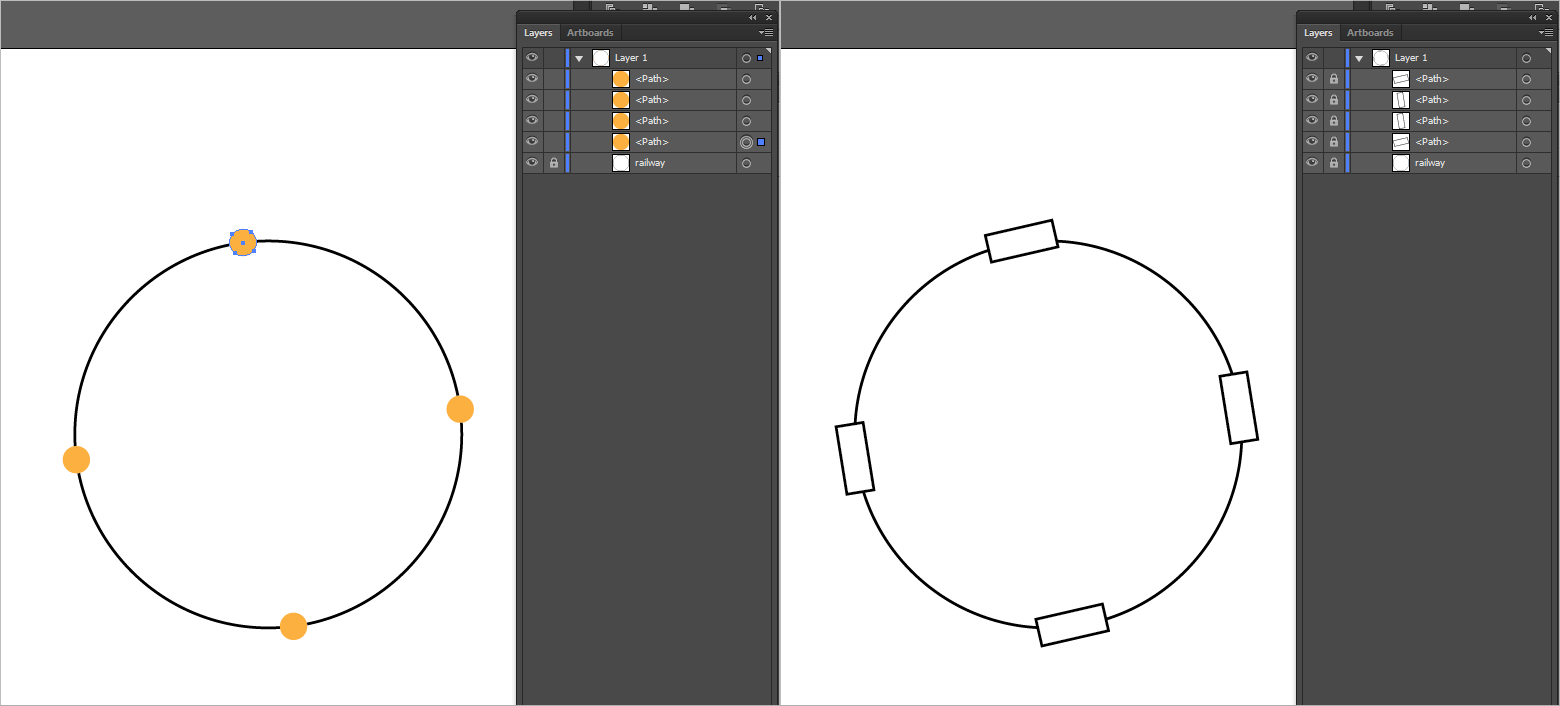This screenshot has width=1560, height=706.
Task: Unlock the first <Path> layer in right panel
Action: 1334,78
